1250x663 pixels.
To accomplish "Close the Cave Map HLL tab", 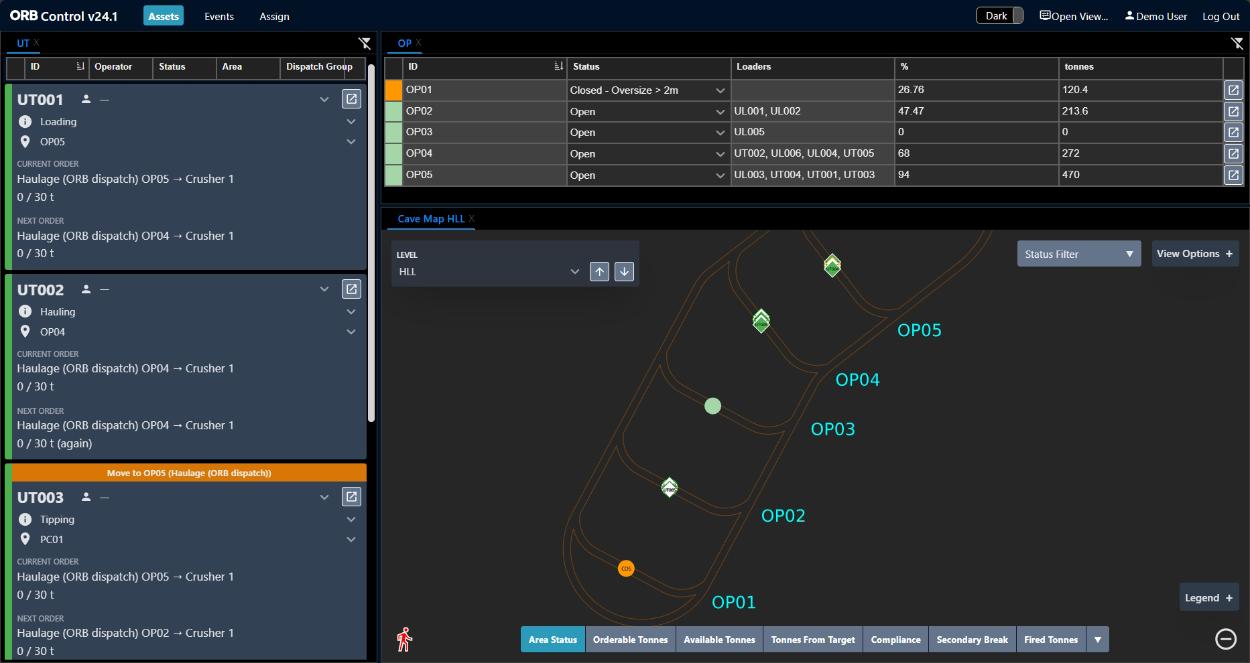I will 472,219.
